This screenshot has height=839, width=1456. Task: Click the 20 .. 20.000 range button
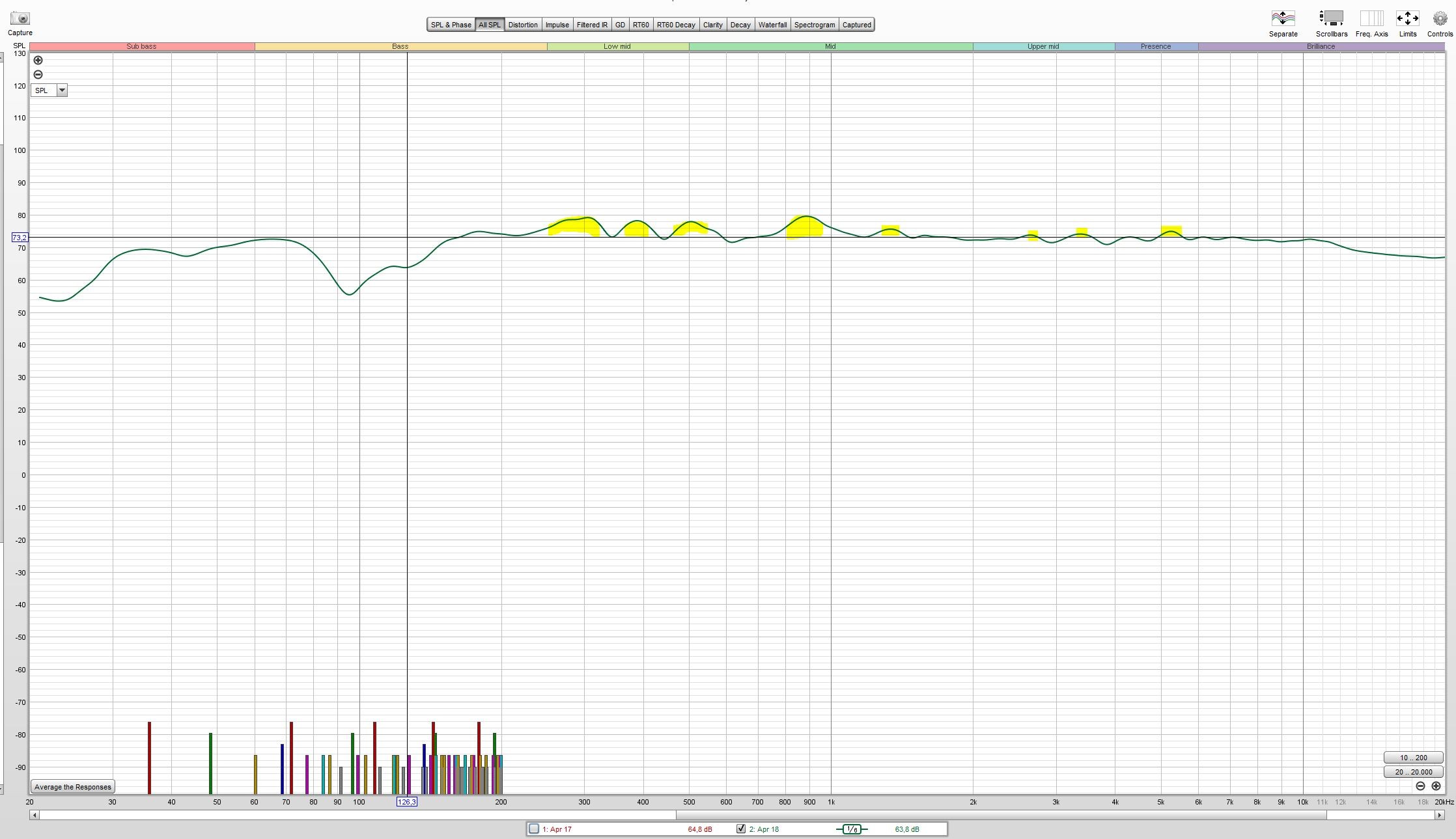pyautogui.click(x=1413, y=772)
